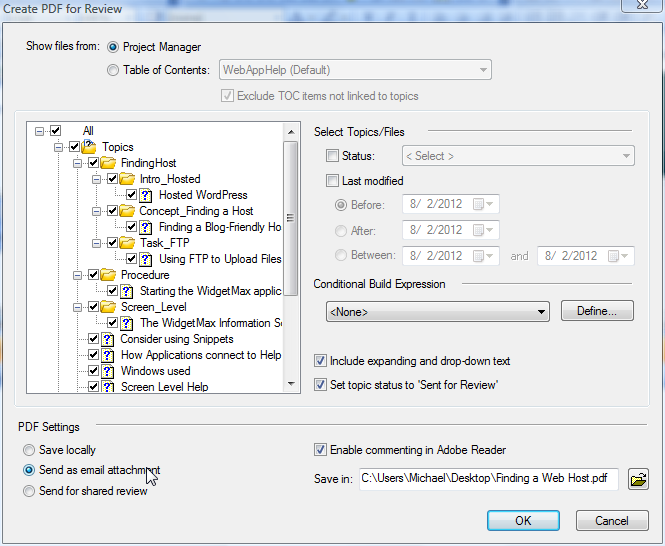Uncheck the Windows used checkbox
Viewport: 665px width, 546px height.
pos(93,371)
